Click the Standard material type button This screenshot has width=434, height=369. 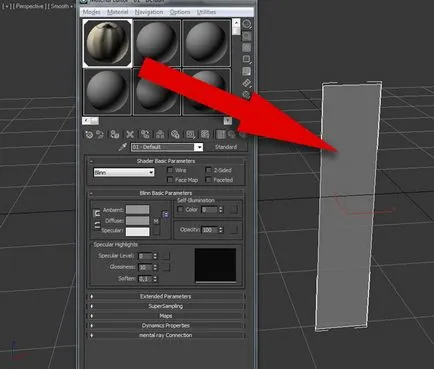coord(226,147)
